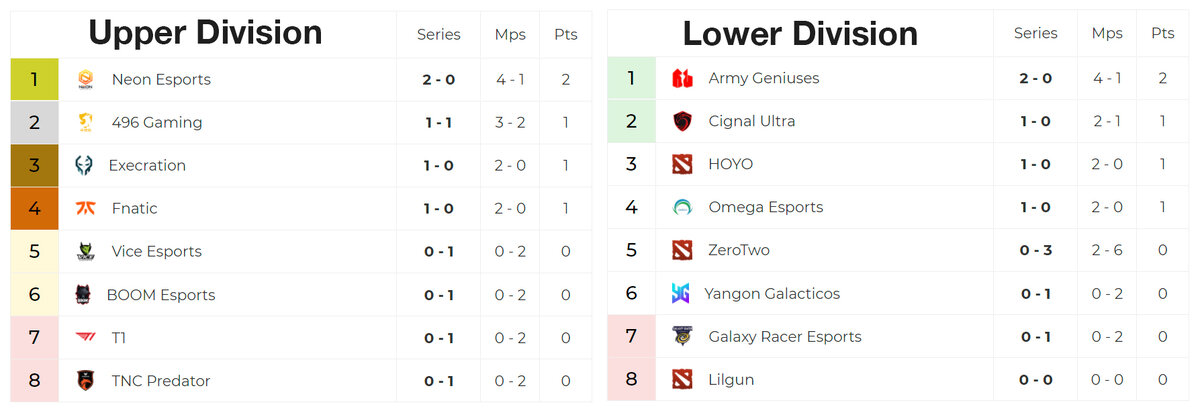Click the Galaxy Racer Esports team logo
The image size is (1200, 411).
(682, 336)
